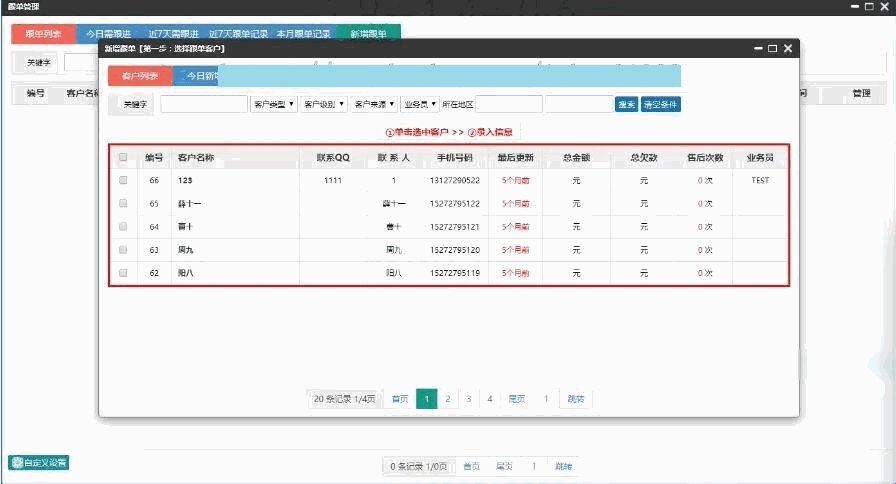896x484 pixels.
Task: Click the 搜索 button
Action: tap(626, 104)
